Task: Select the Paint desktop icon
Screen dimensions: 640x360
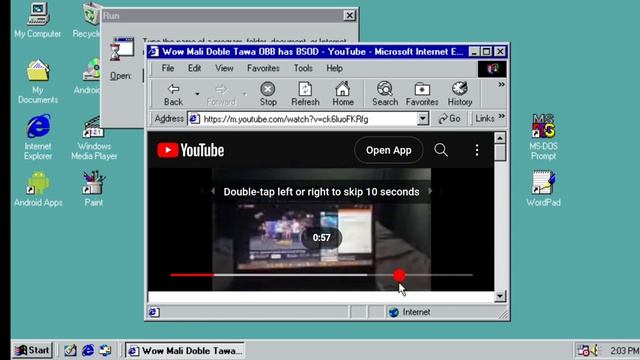Action: (x=93, y=189)
